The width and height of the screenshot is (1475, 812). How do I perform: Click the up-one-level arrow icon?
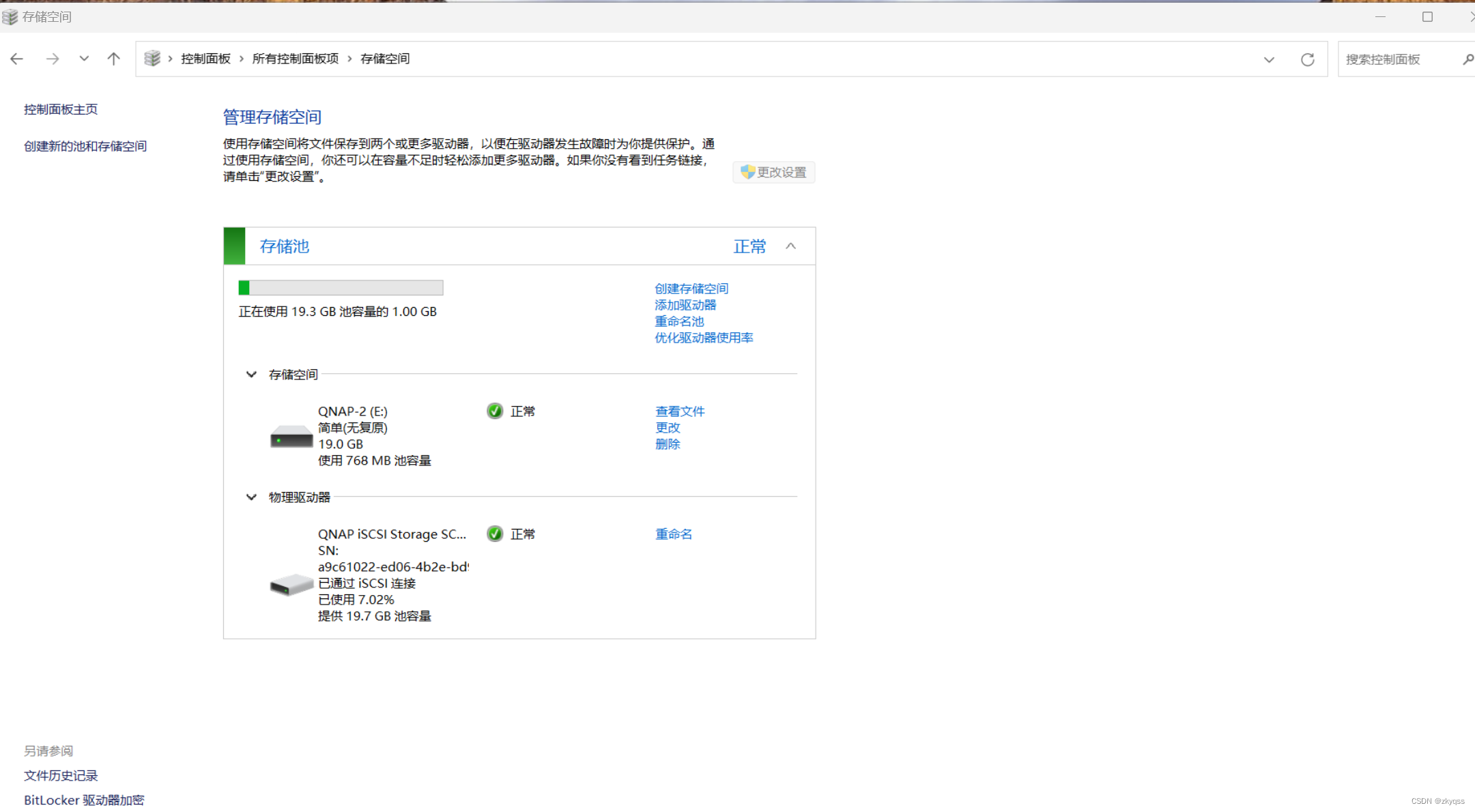(x=113, y=59)
